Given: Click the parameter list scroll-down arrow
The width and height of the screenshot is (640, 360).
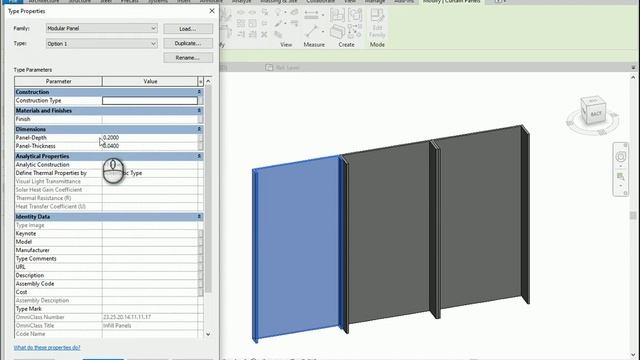Looking at the screenshot, I should tap(208, 334).
